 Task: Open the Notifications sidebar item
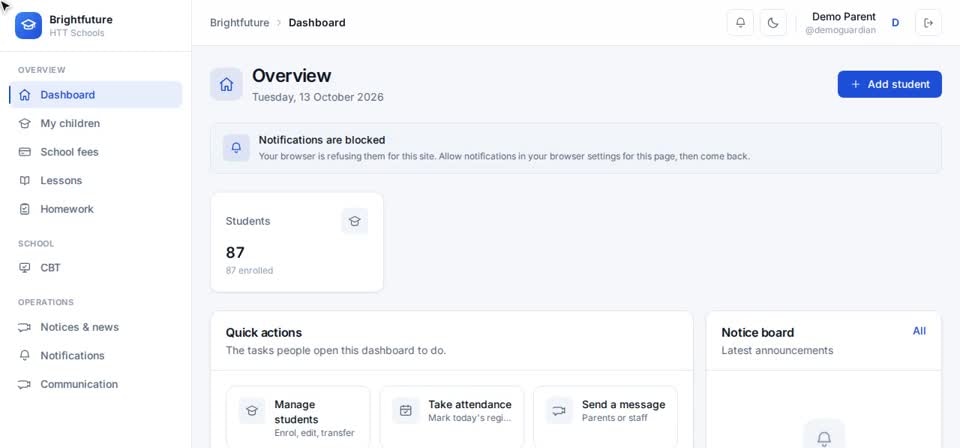coord(96,356)
